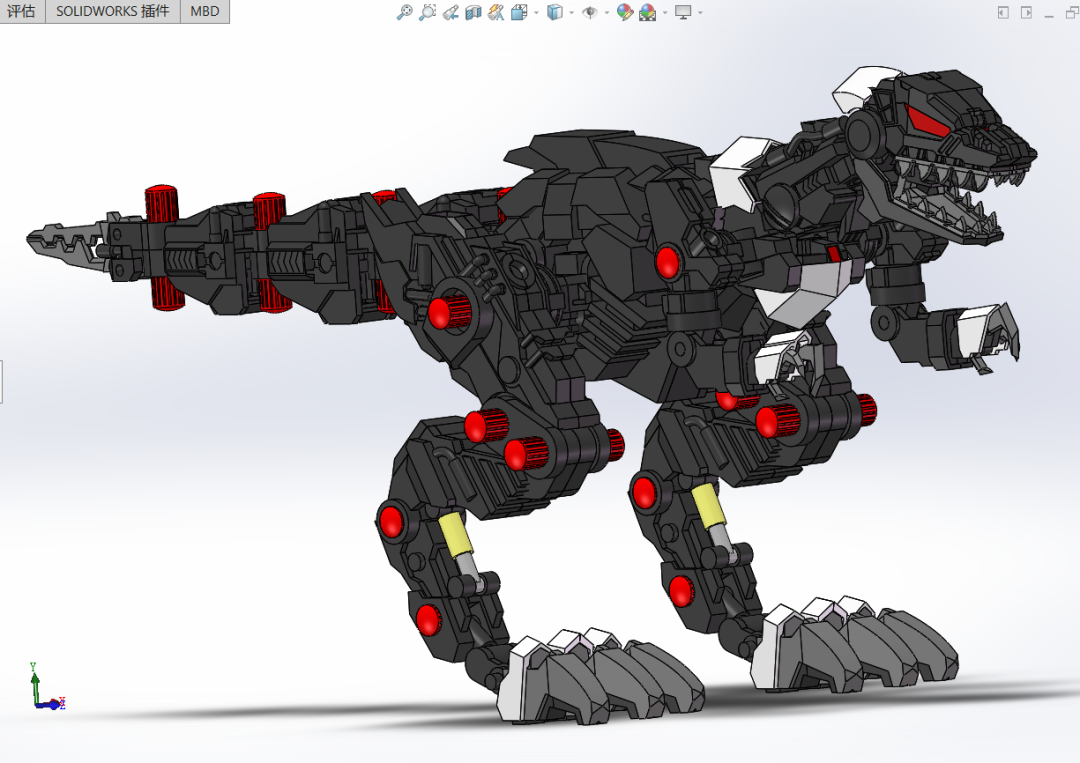Switch to the SOLIDWORKS 插件 tab
The image size is (1080, 763).
coord(112,11)
